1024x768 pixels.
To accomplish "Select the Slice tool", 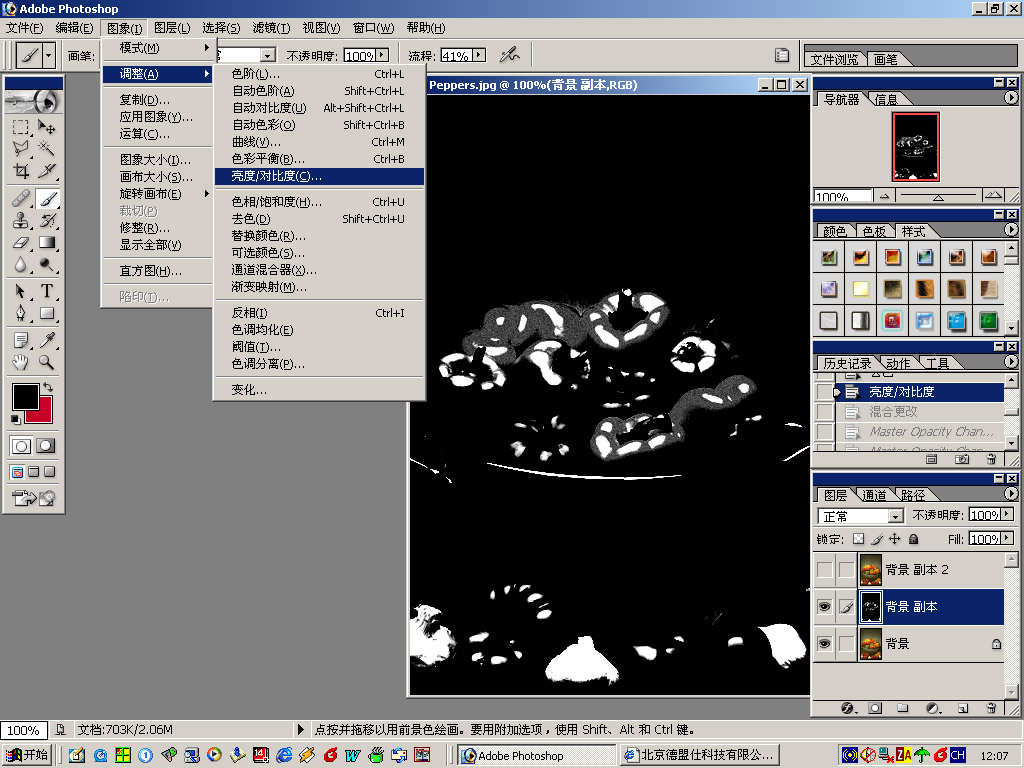I will 46,171.
